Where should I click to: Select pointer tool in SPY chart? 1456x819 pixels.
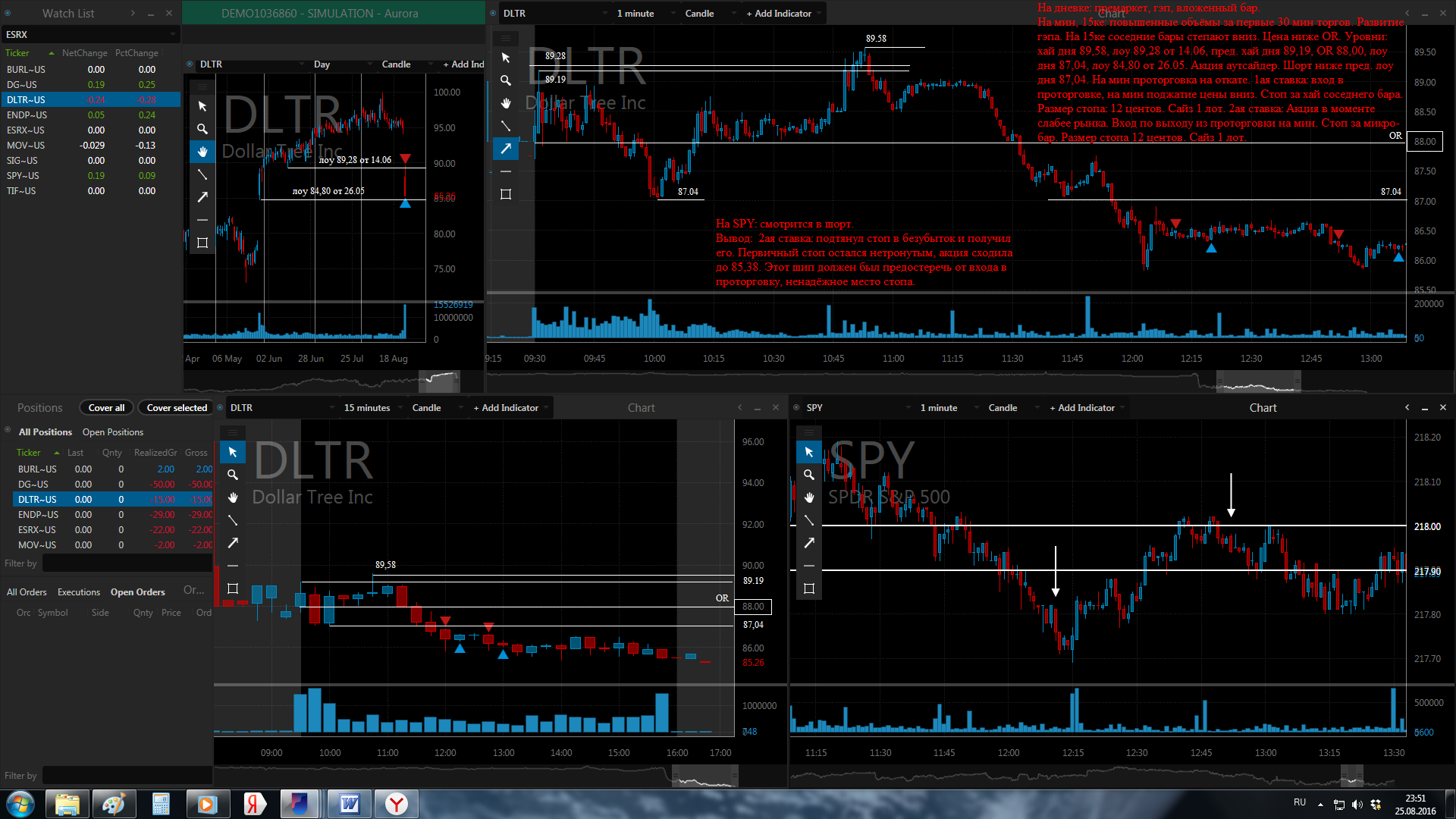[809, 452]
